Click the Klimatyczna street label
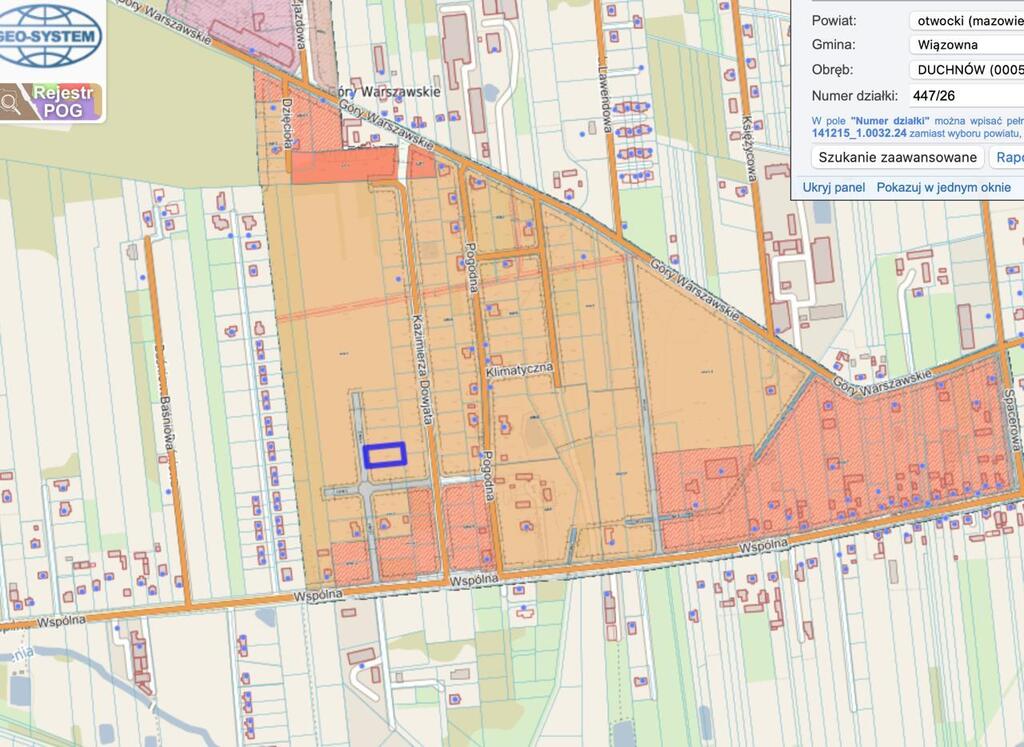This screenshot has height=747, width=1024. [x=519, y=369]
